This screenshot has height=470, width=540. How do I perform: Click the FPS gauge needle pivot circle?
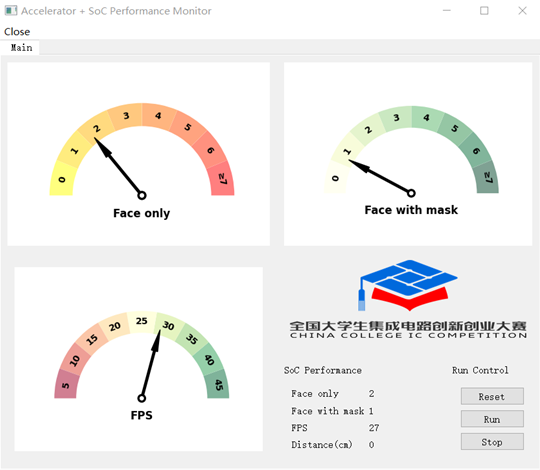pyautogui.click(x=142, y=398)
